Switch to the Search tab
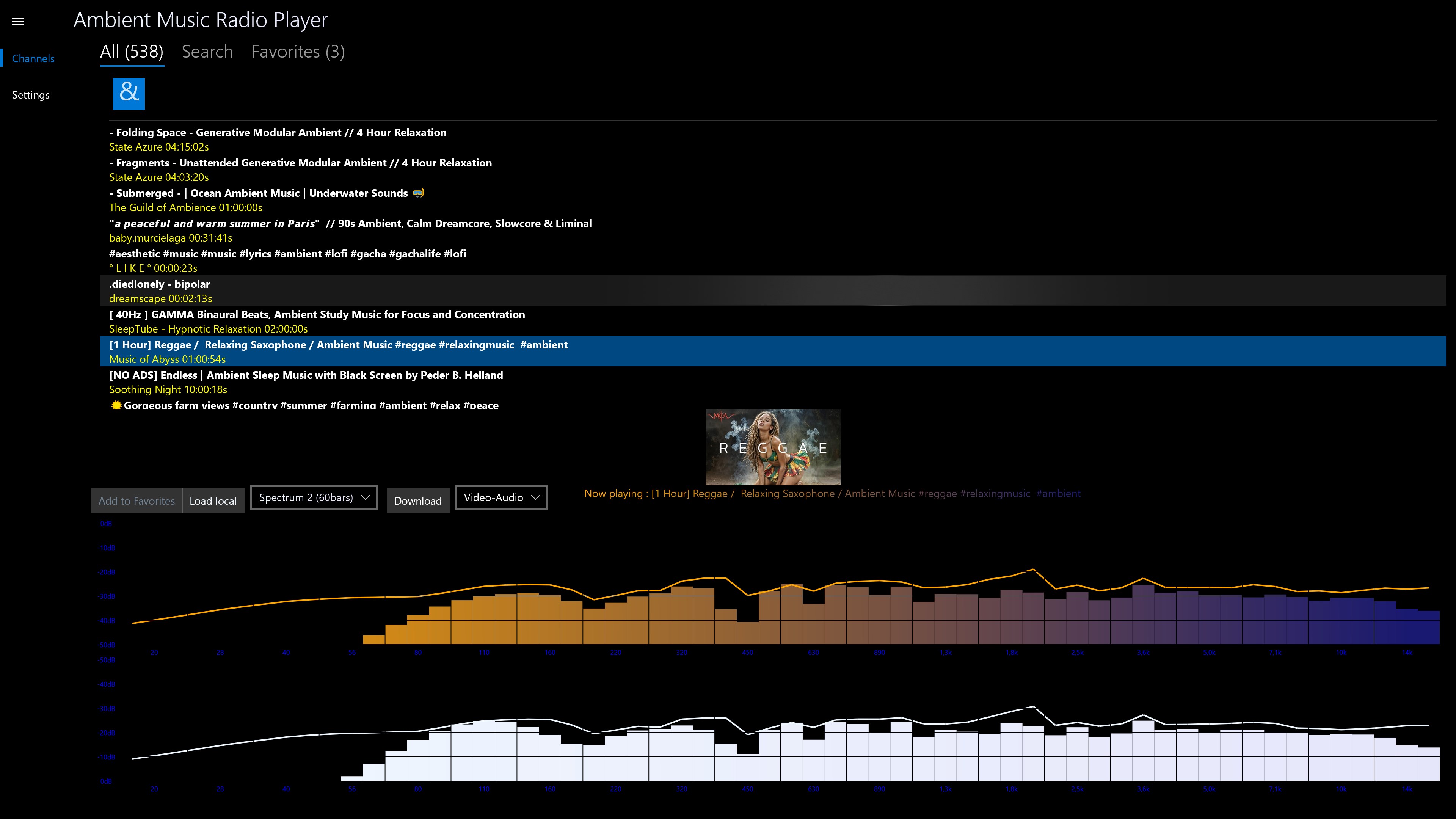 pos(207,52)
